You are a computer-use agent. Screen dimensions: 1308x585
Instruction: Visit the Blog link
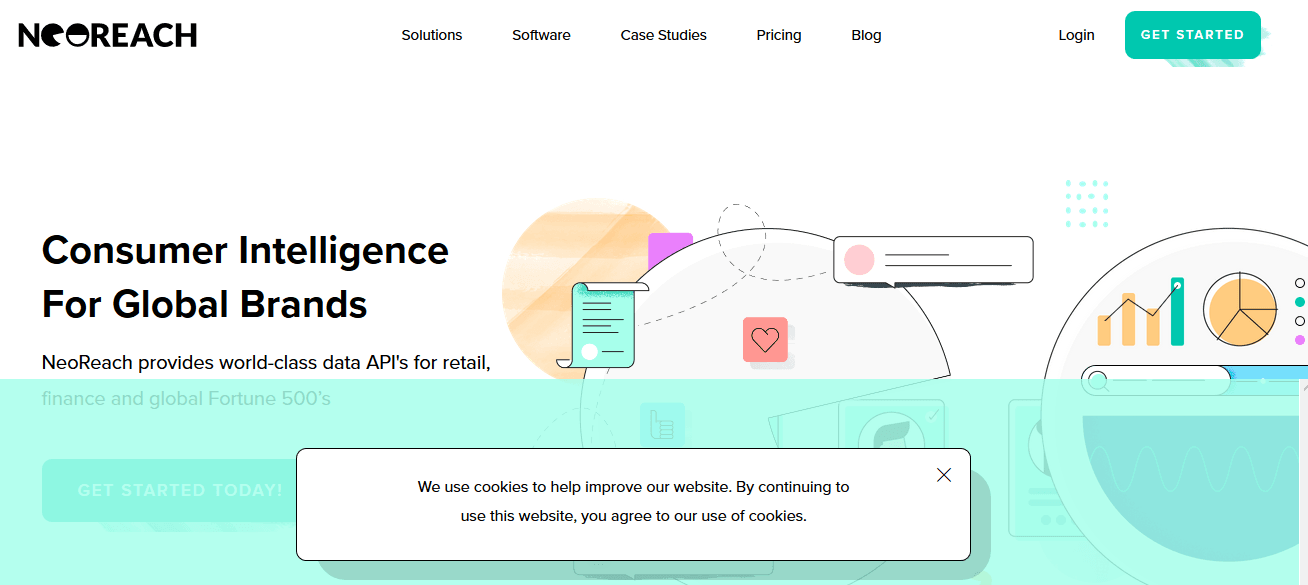click(866, 35)
